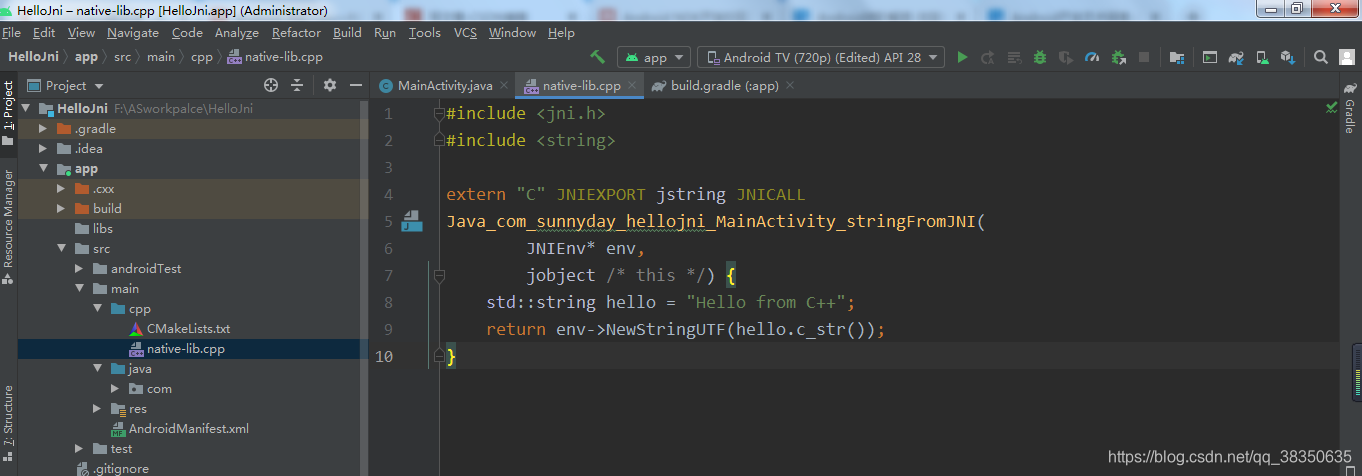Image resolution: width=1362 pixels, height=476 pixels.
Task: Click the cpp breadcrumb
Action: coord(202,57)
